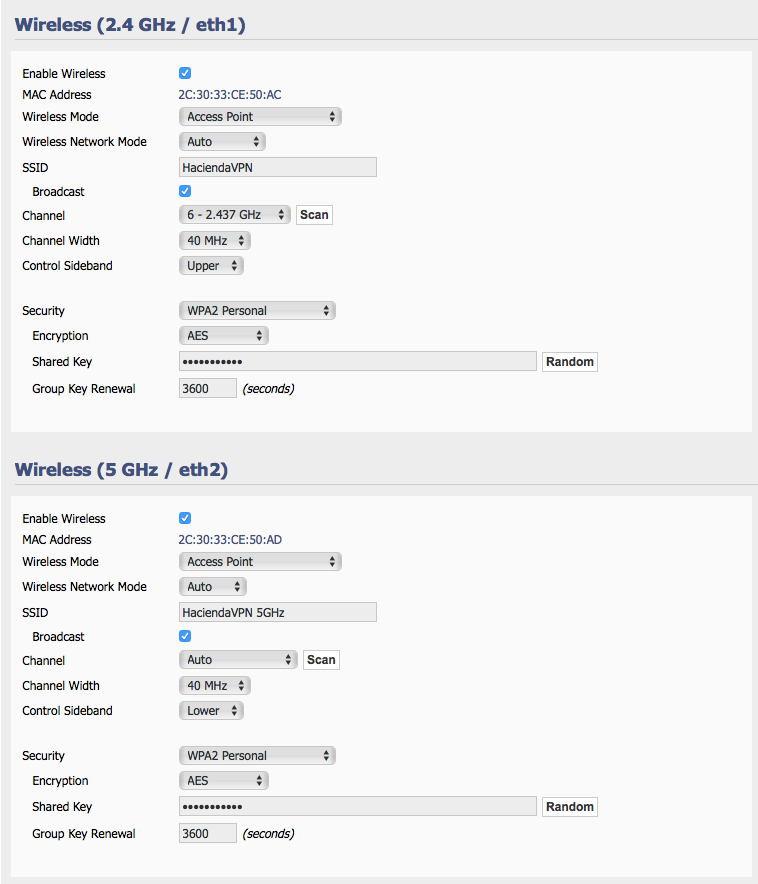Generate Random shared key for 2.4 GHz
The height and width of the screenshot is (884, 758).
[x=570, y=362]
